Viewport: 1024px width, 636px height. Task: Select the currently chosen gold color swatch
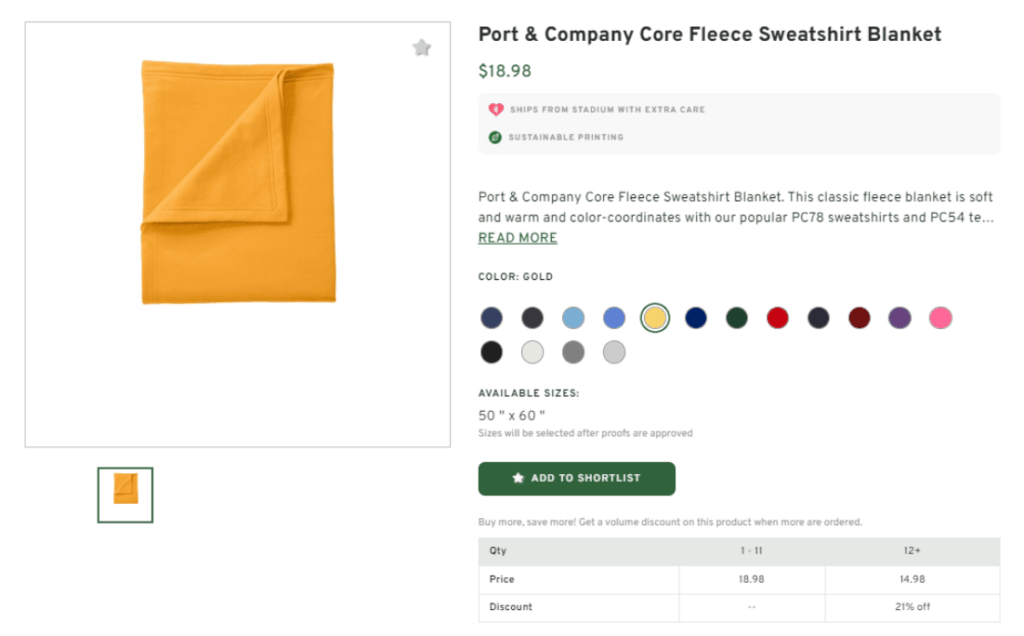(655, 317)
